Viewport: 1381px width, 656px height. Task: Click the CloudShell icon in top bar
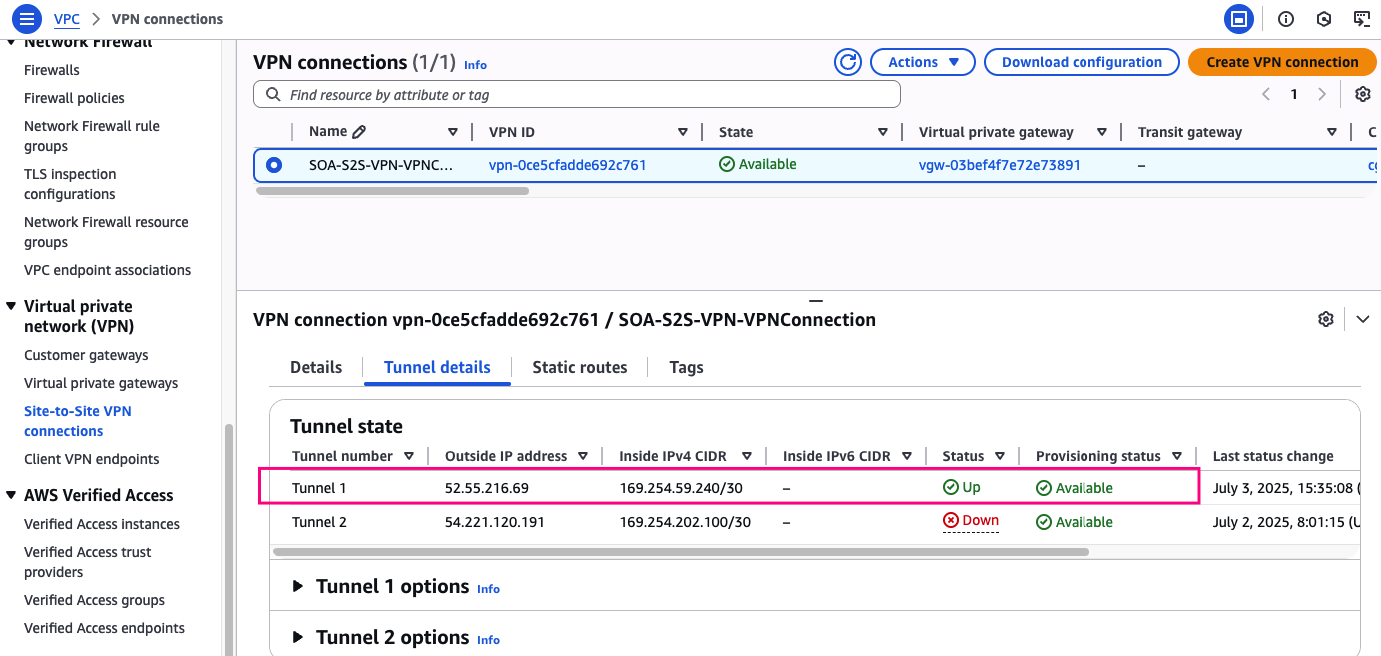(x=1239, y=19)
